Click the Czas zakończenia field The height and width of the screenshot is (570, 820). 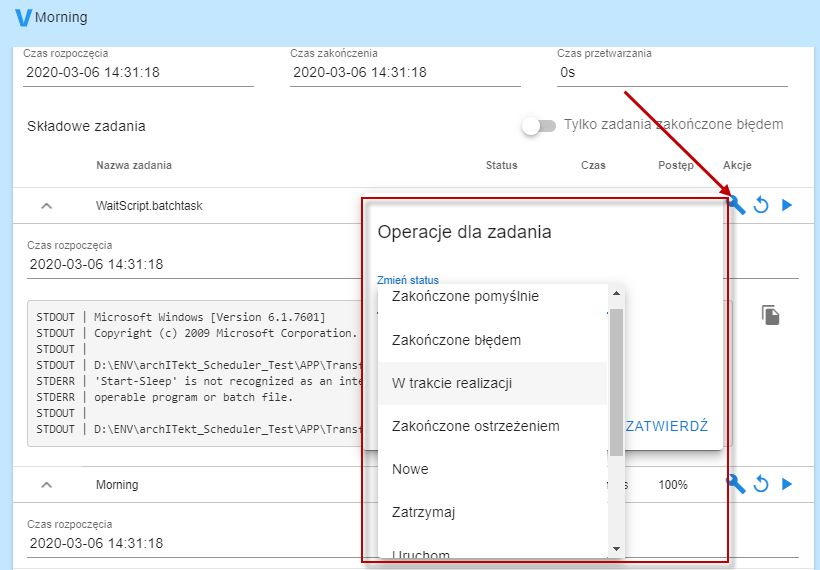[x=405, y=73]
